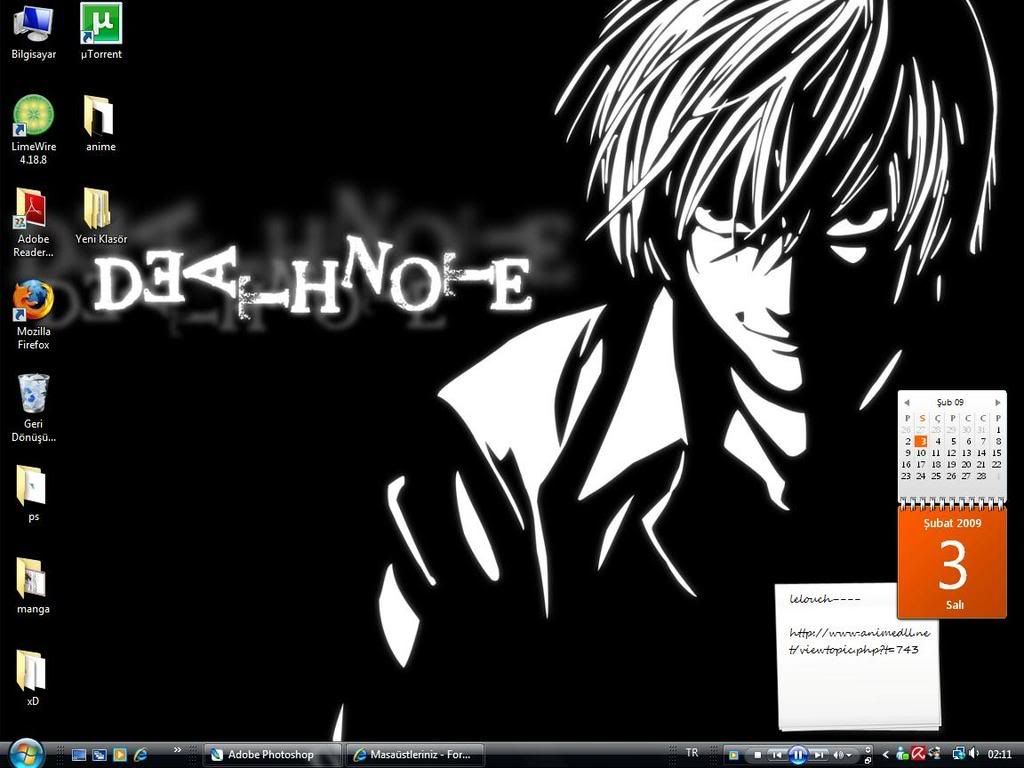
Task: Open the Windows Live Messenger tray icon
Action: (903, 755)
